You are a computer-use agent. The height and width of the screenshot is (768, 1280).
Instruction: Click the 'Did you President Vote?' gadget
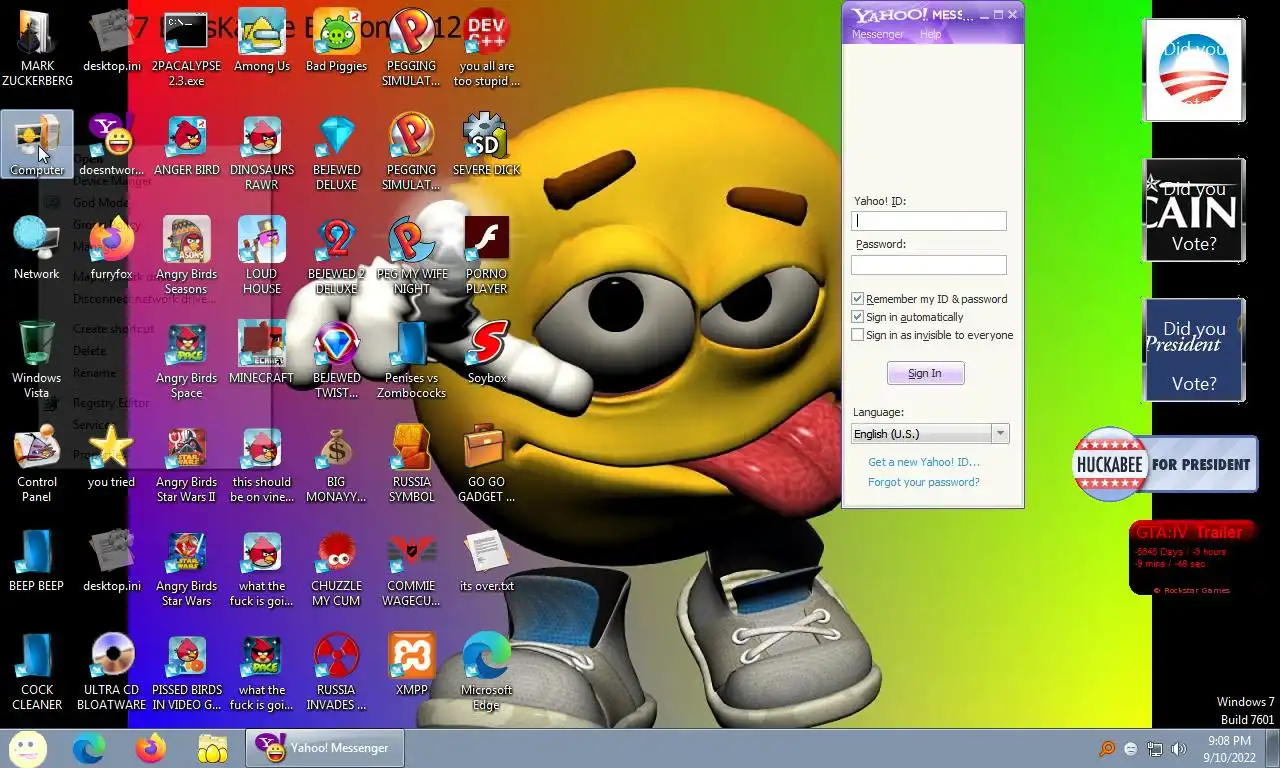(x=1193, y=350)
